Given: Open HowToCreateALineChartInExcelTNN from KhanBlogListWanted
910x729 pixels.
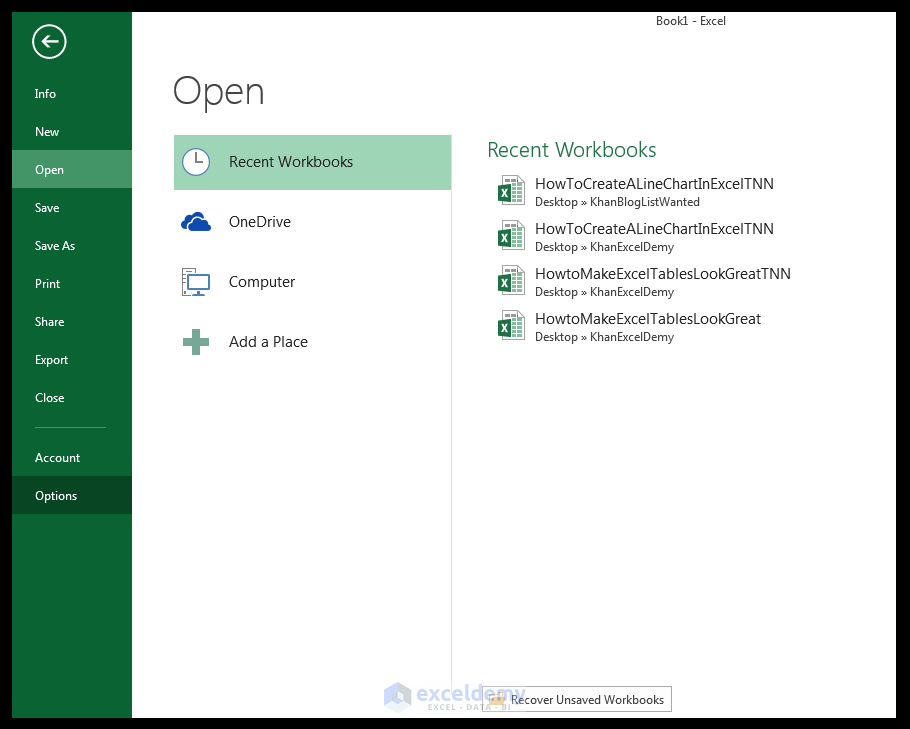Looking at the screenshot, I should [x=654, y=184].
